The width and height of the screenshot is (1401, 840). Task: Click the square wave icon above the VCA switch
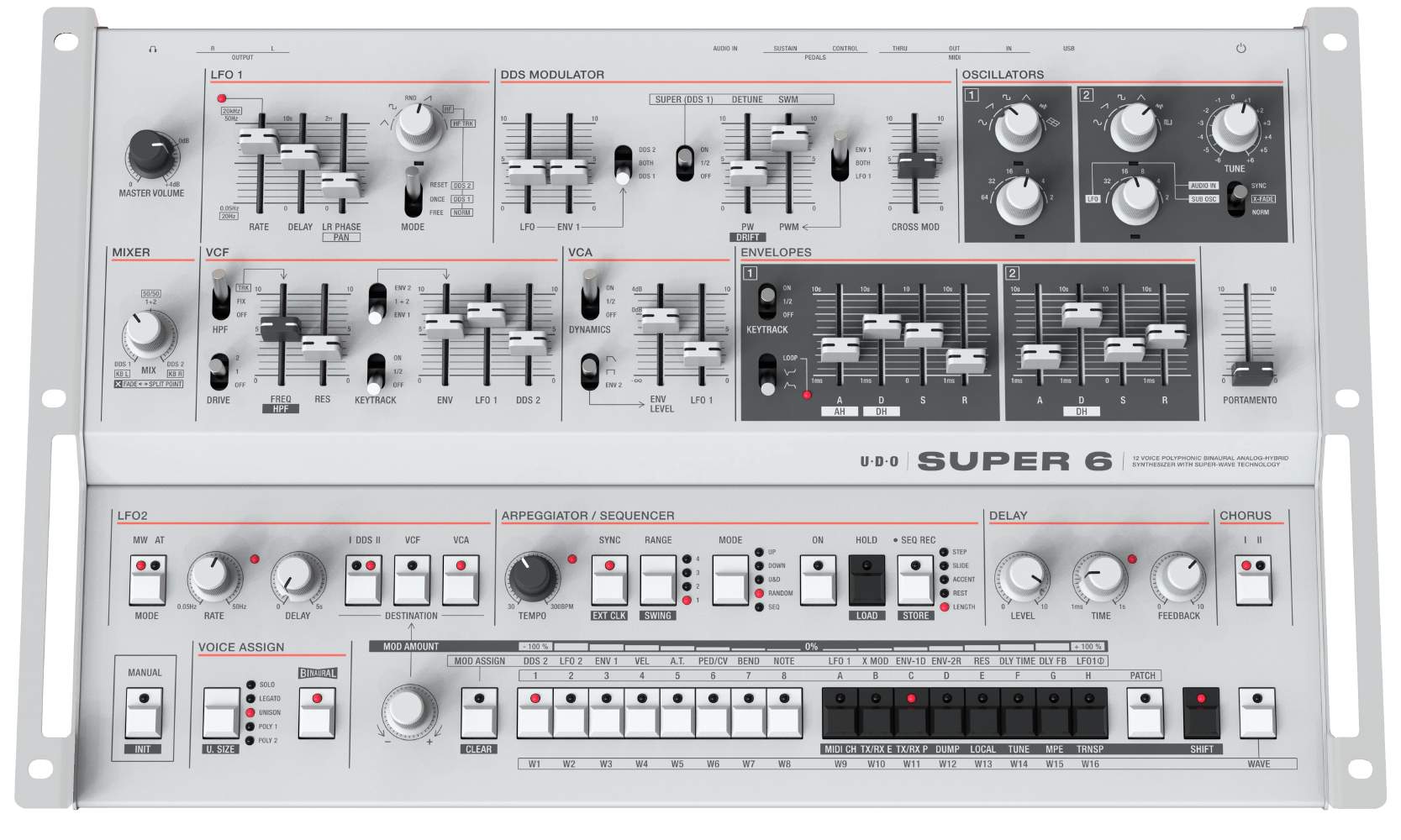point(611,371)
